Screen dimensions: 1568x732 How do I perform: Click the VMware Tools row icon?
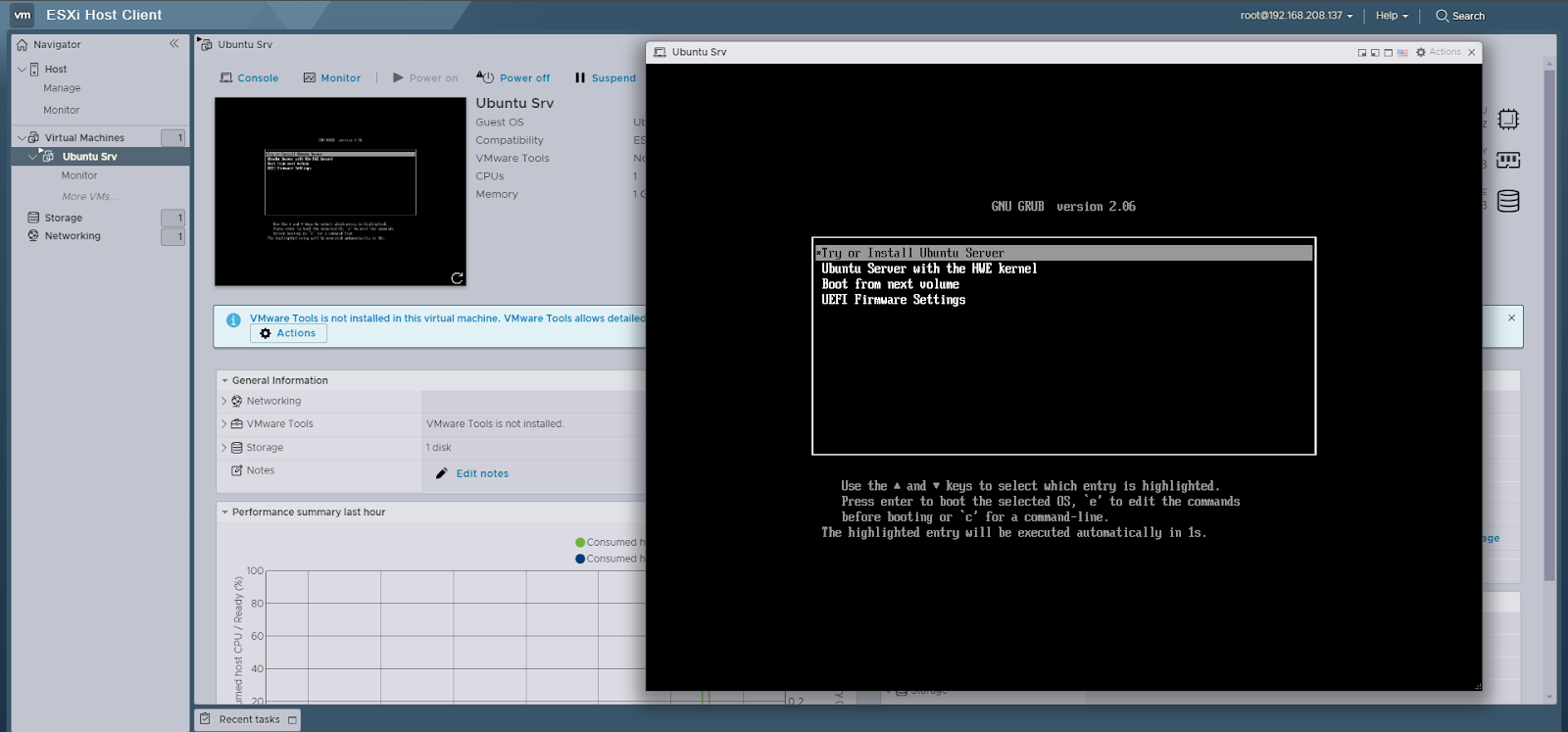click(236, 423)
